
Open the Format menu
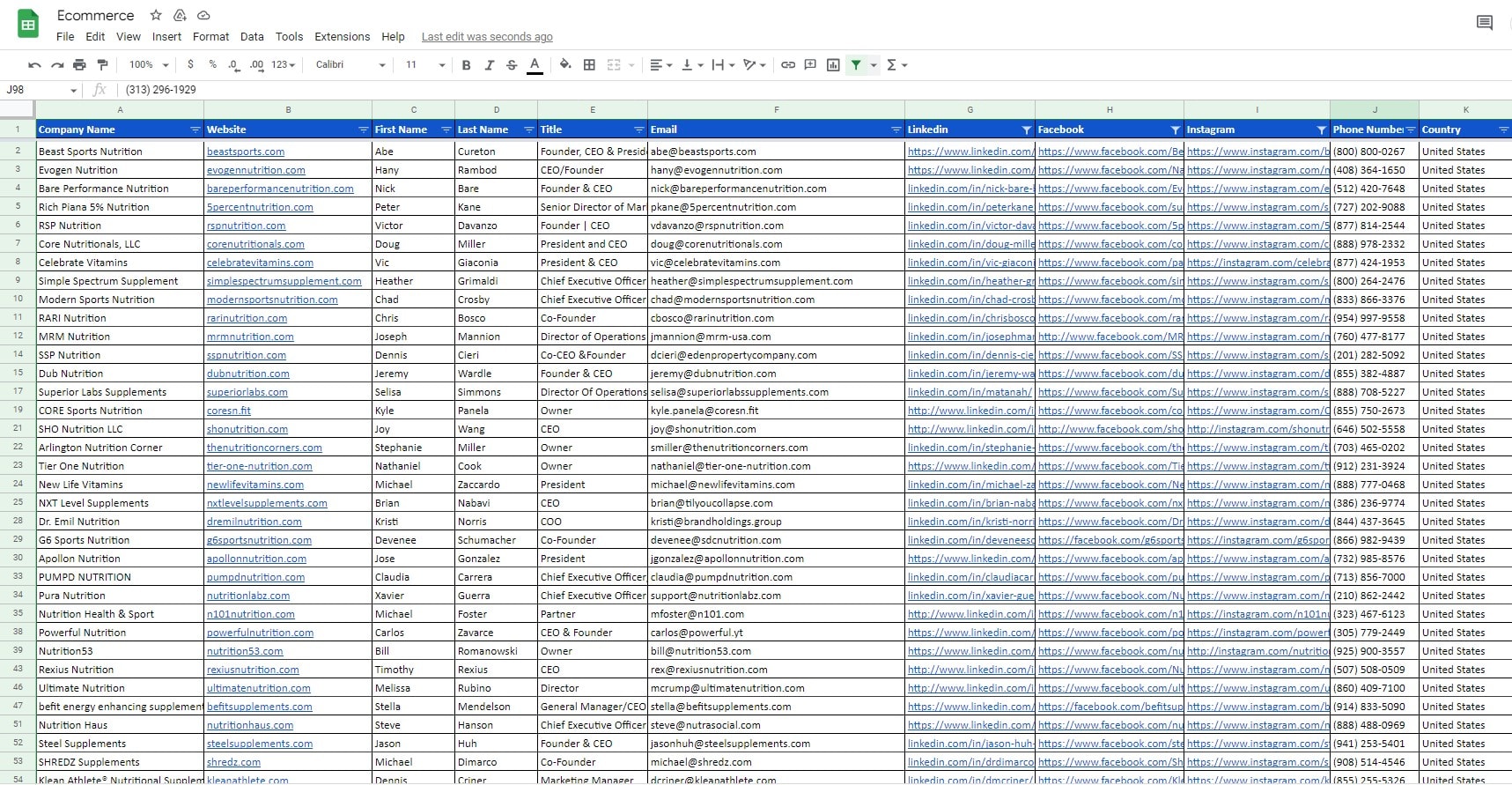pos(210,36)
